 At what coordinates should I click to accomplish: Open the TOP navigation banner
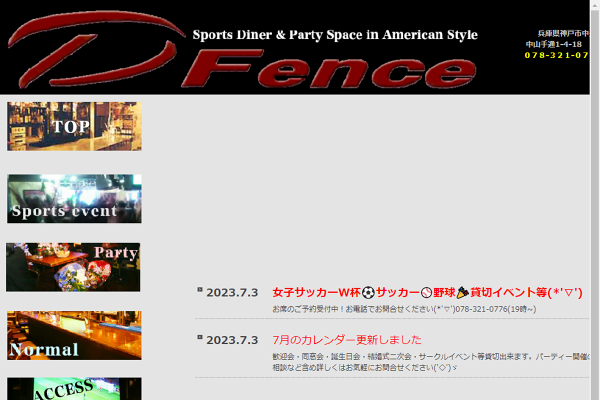pos(74,126)
